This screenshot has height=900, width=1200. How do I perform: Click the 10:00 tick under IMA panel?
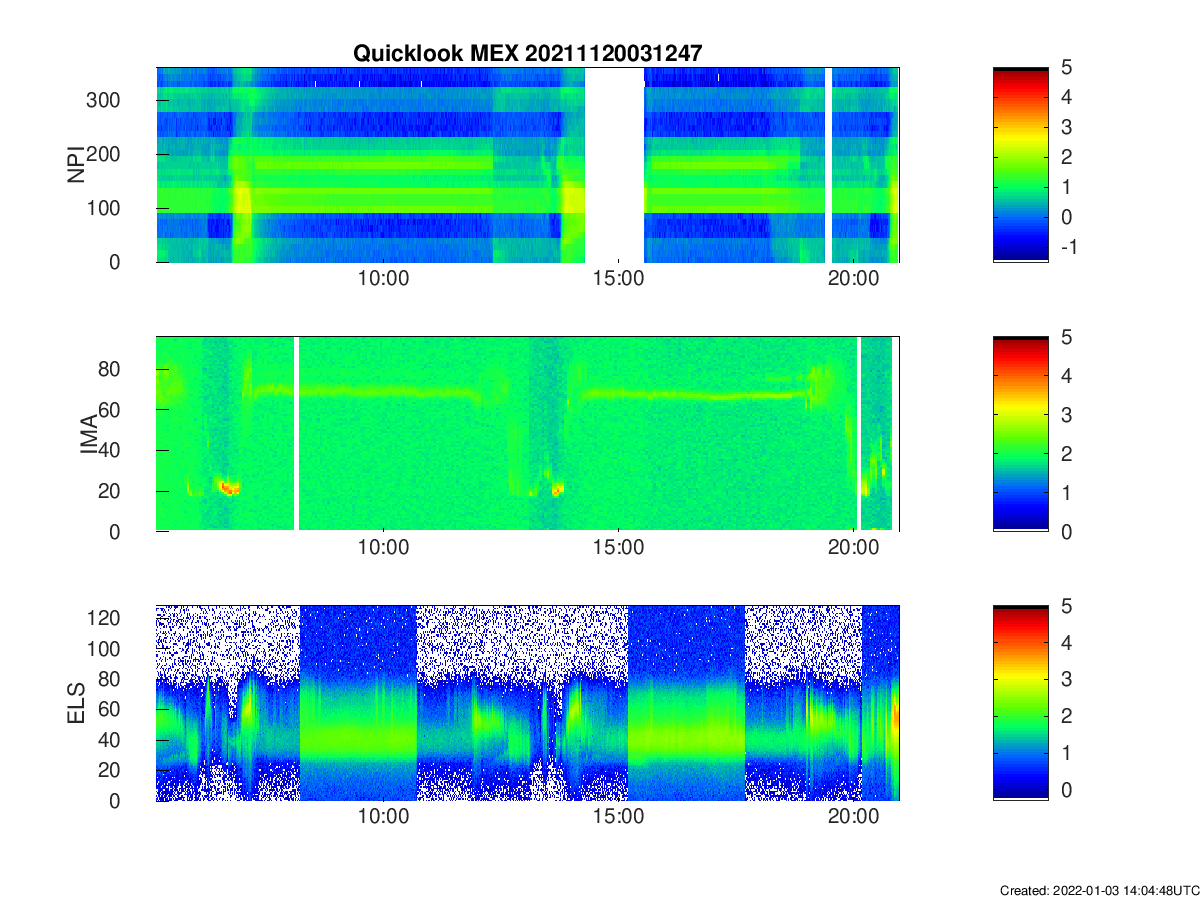click(x=383, y=547)
